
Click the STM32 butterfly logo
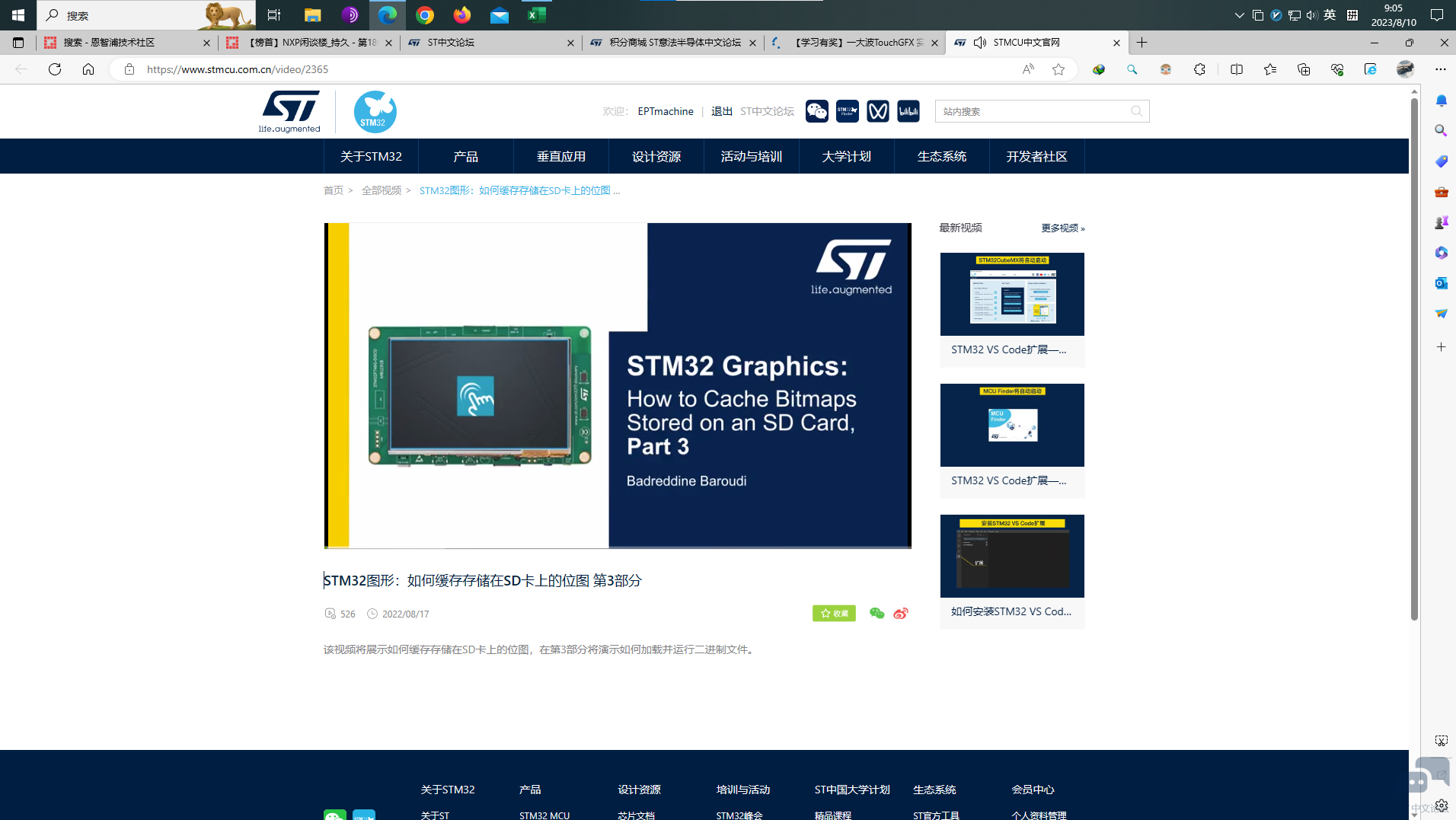click(x=375, y=111)
